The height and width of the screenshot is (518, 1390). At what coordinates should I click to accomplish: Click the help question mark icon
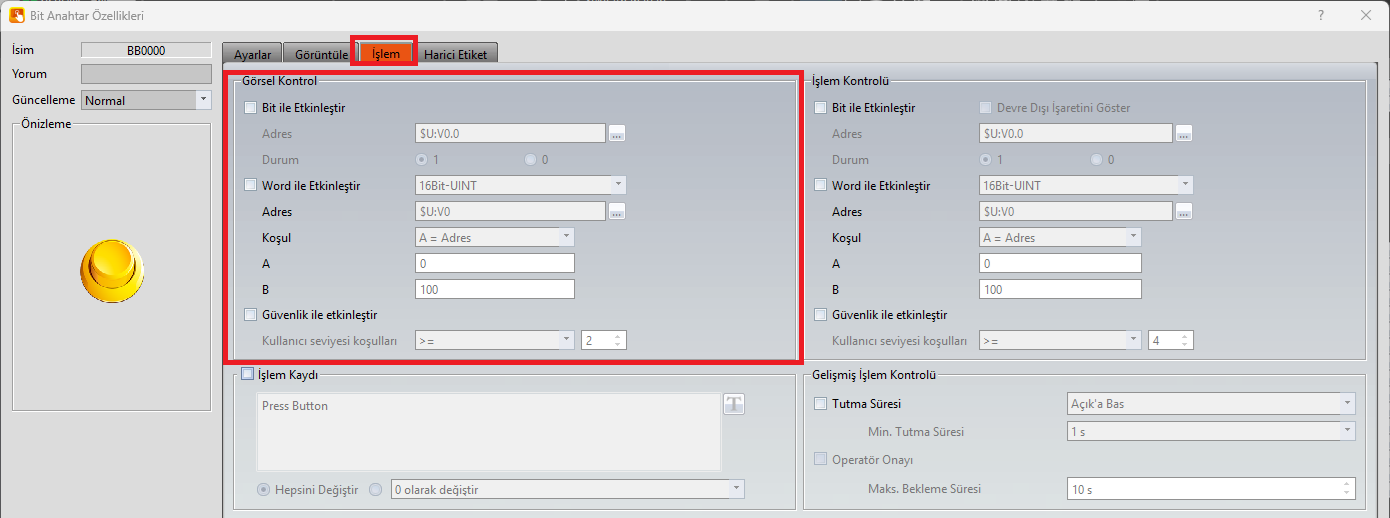(x=1321, y=15)
